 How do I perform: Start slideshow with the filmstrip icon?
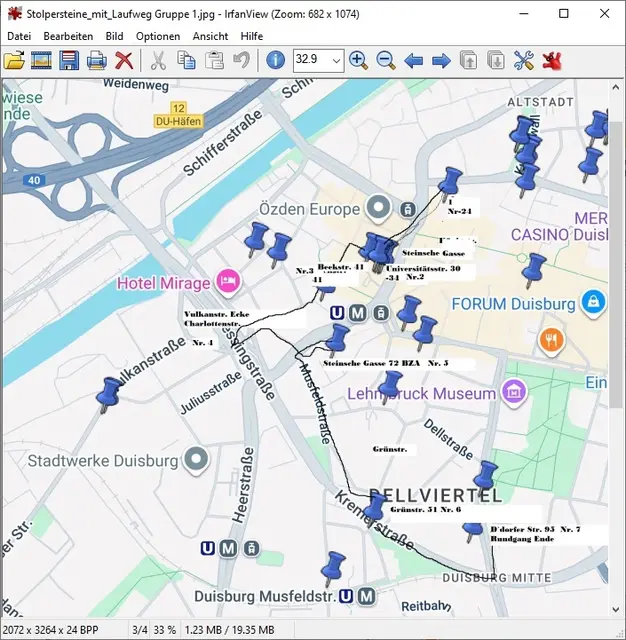(41, 61)
